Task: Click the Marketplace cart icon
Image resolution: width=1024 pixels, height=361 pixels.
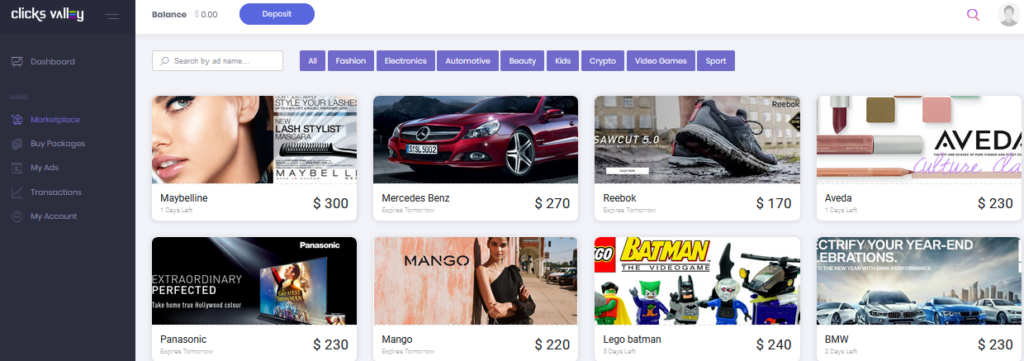Action: [x=17, y=119]
